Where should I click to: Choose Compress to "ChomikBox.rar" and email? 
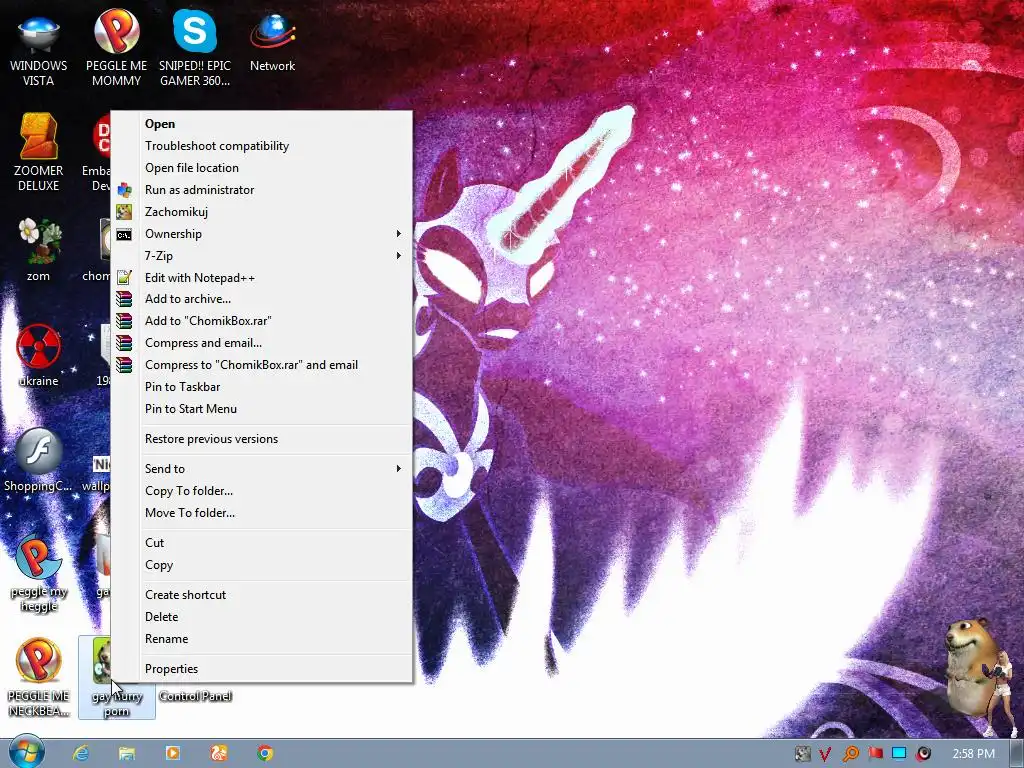pos(262,365)
